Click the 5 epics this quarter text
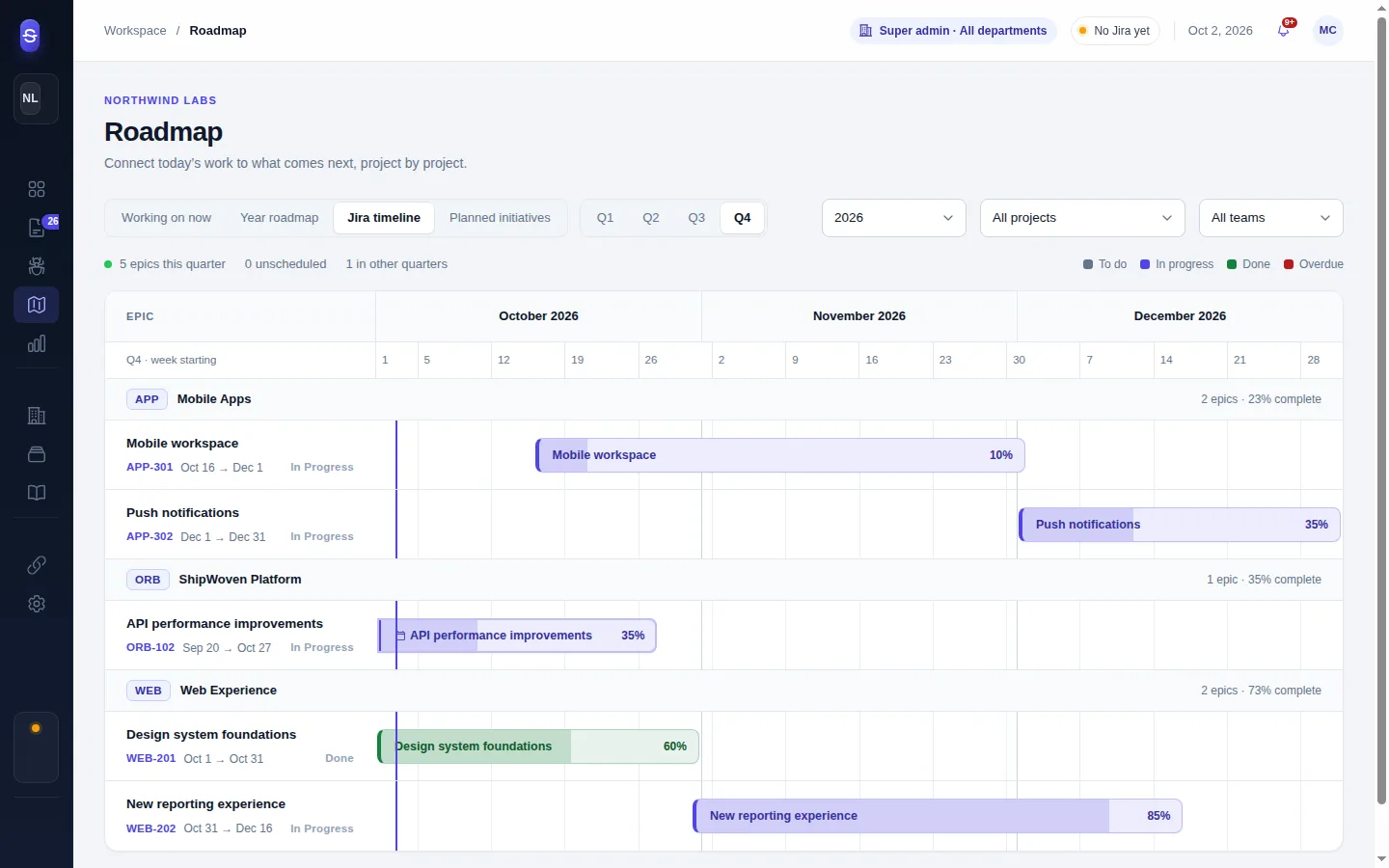This screenshot has width=1389, height=868. pos(173,264)
